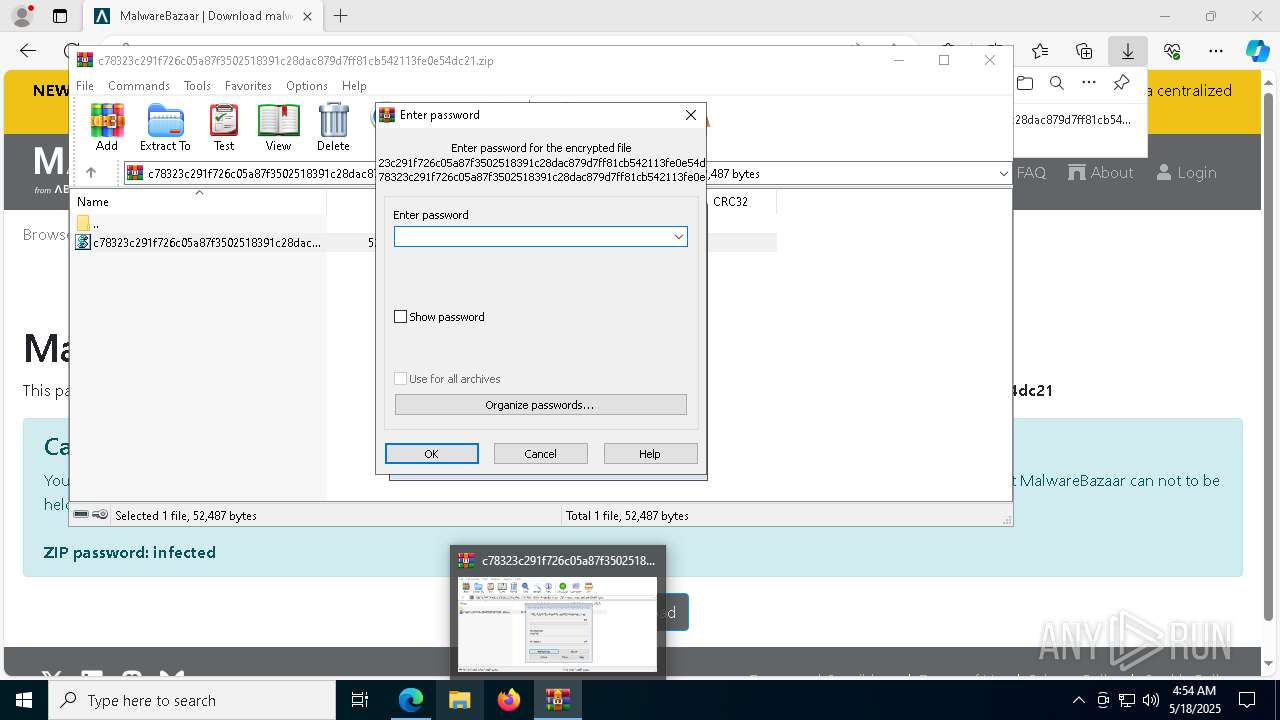
Task: Click the browser Downloads arrow icon
Action: tap(1128, 51)
